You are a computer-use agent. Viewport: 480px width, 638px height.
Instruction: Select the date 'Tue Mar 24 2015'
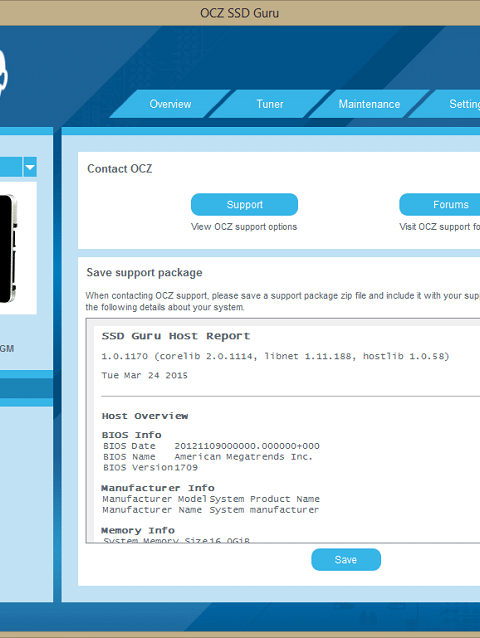(x=144, y=375)
